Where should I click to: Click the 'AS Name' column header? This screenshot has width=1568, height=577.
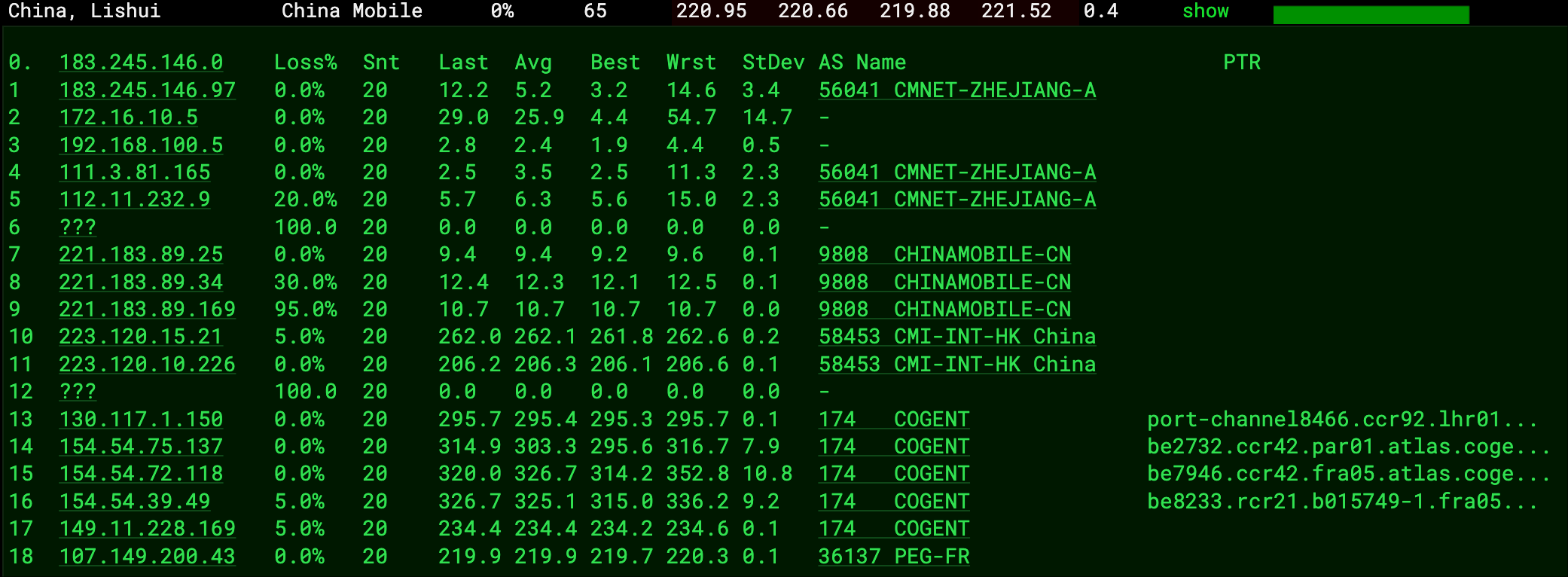862,63
